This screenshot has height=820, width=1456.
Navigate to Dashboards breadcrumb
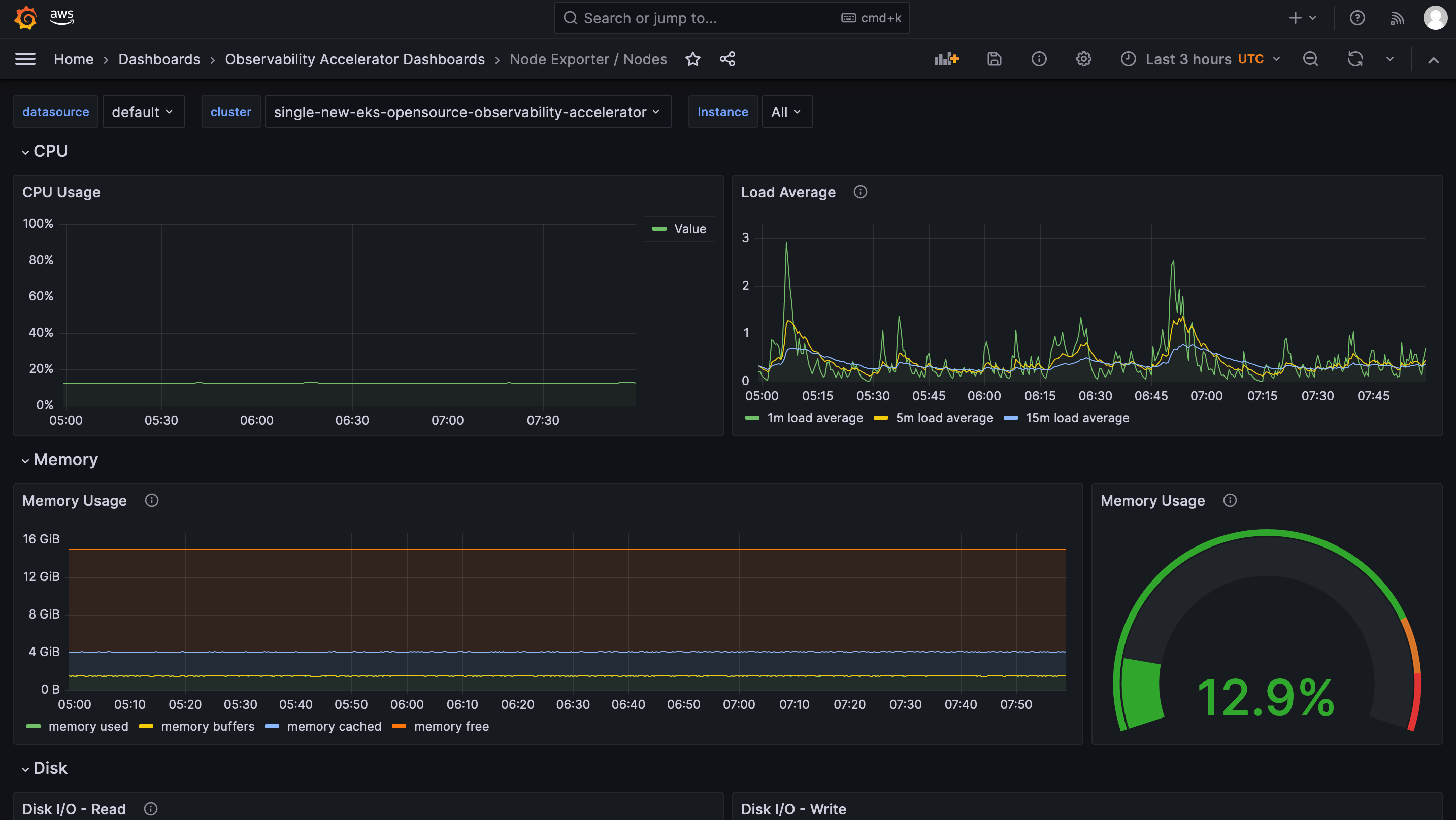pos(159,59)
